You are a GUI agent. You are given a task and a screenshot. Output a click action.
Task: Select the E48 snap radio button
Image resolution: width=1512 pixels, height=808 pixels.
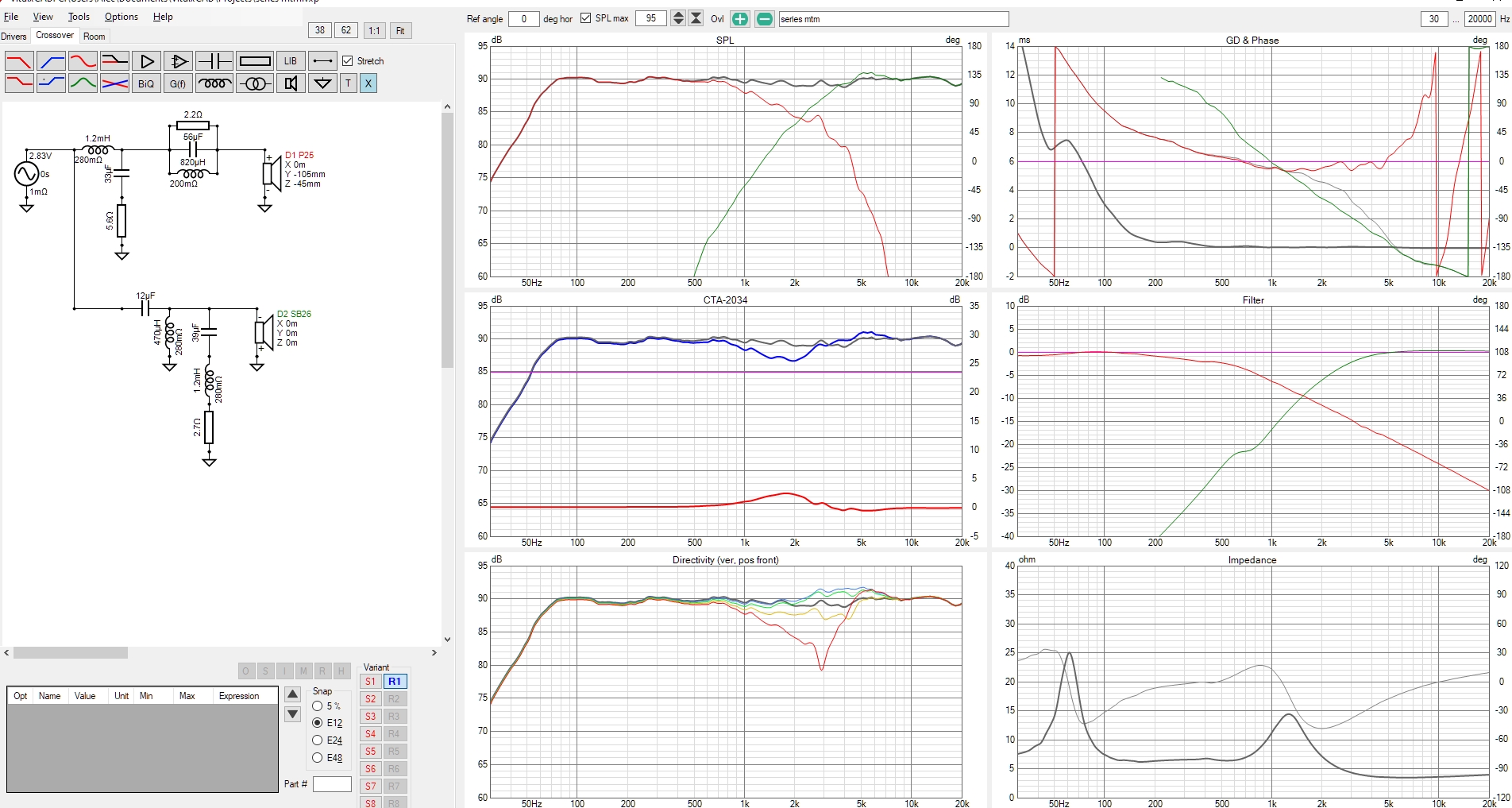(x=318, y=758)
